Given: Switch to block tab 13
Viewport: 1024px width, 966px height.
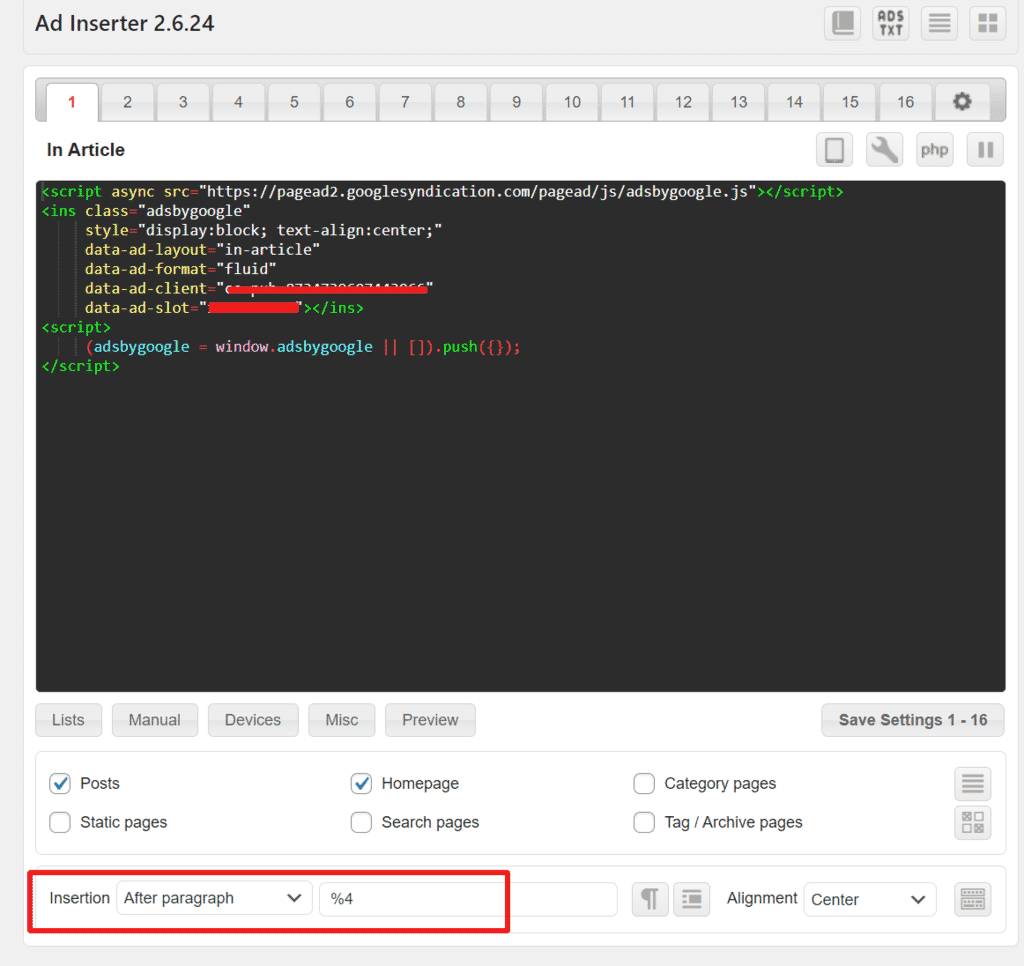Looking at the screenshot, I should [x=739, y=102].
